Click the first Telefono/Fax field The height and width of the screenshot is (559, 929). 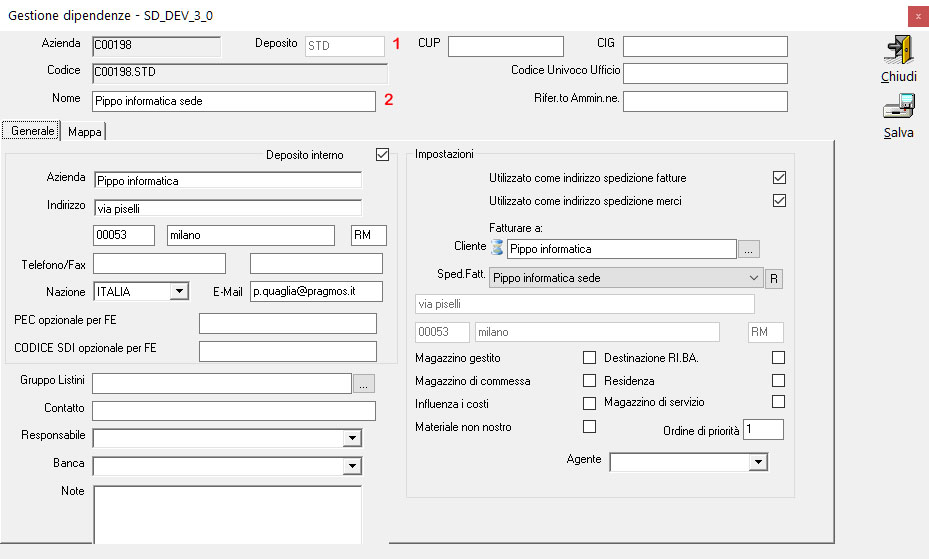point(159,264)
